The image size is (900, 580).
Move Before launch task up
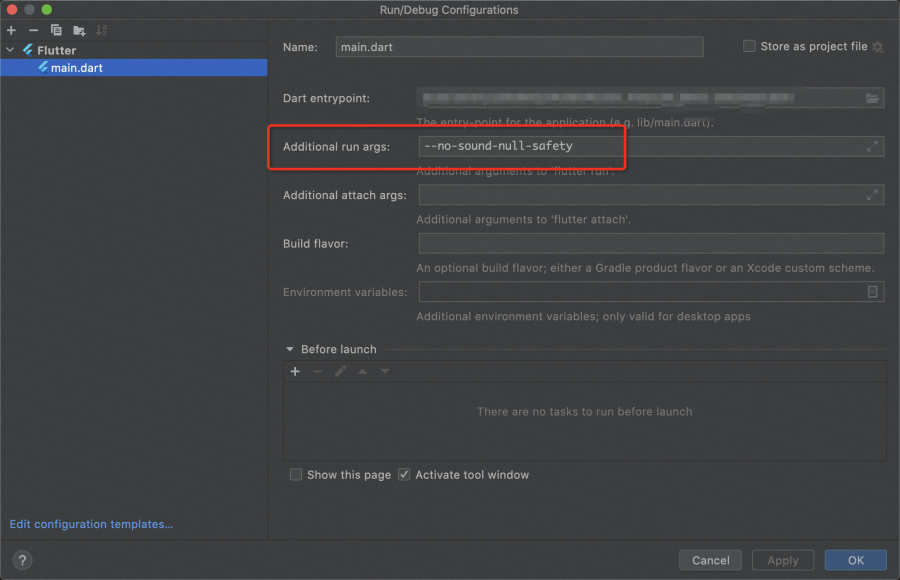(362, 372)
